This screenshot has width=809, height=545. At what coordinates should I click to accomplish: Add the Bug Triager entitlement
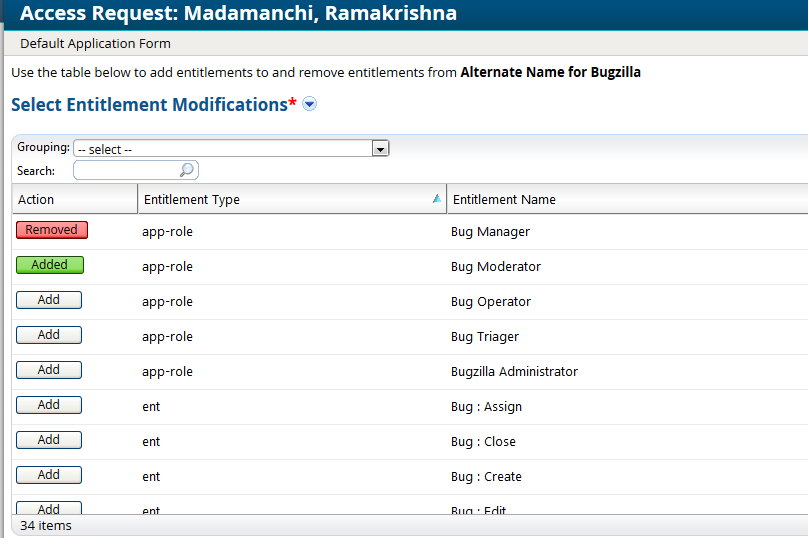point(49,335)
